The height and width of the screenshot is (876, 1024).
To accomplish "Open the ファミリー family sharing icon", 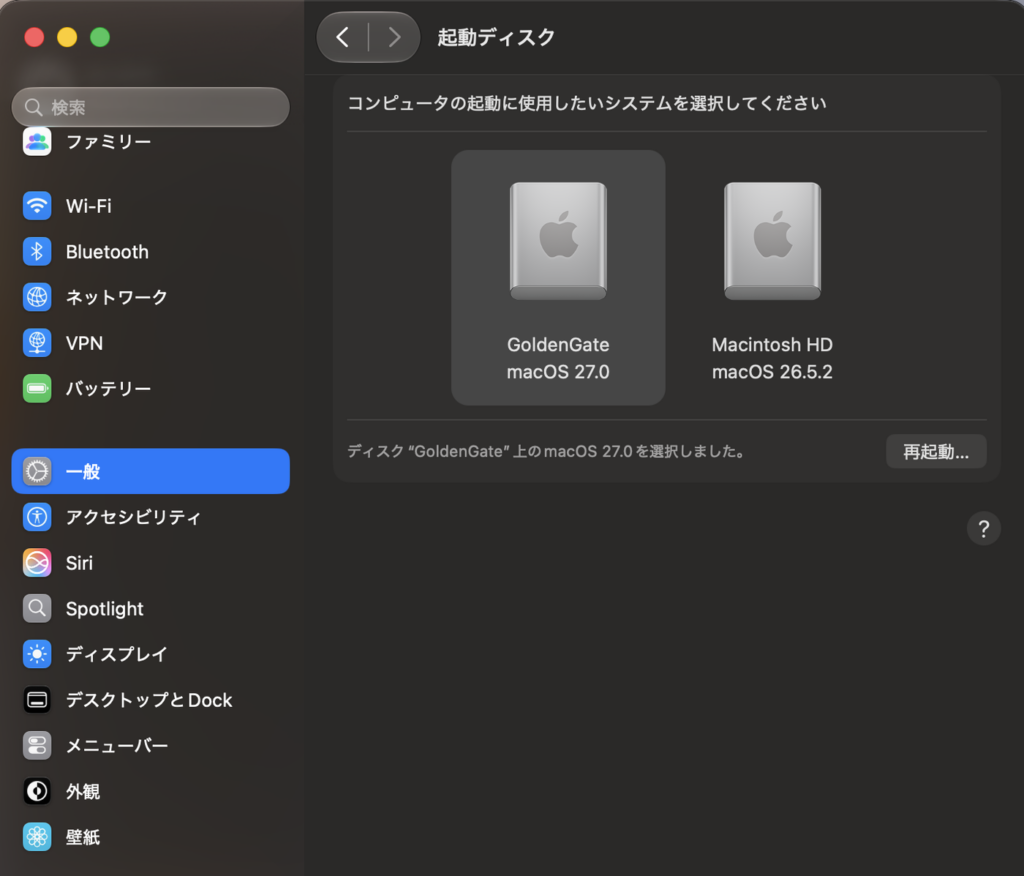I will pyautogui.click(x=37, y=141).
